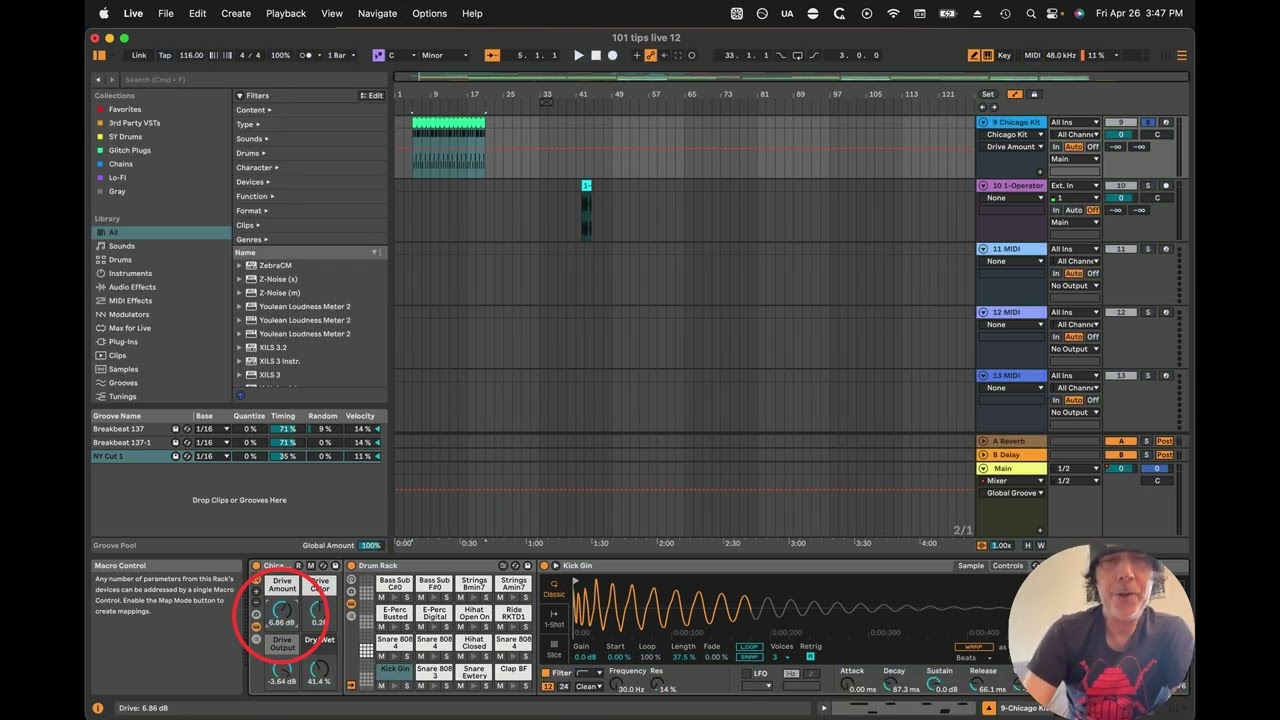Toggle the browser panel icon at top-left

pos(99,55)
